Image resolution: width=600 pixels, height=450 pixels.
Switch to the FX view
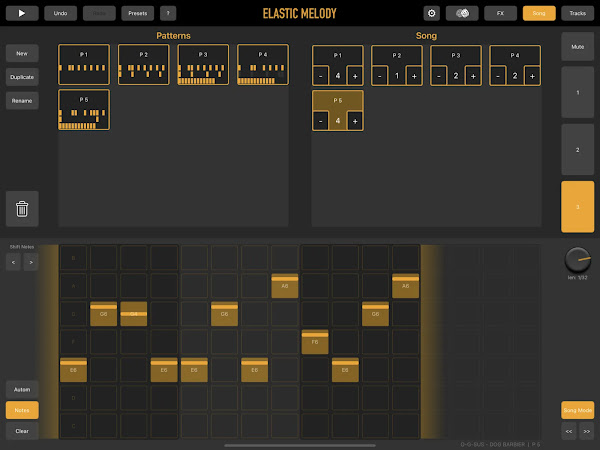click(x=501, y=13)
